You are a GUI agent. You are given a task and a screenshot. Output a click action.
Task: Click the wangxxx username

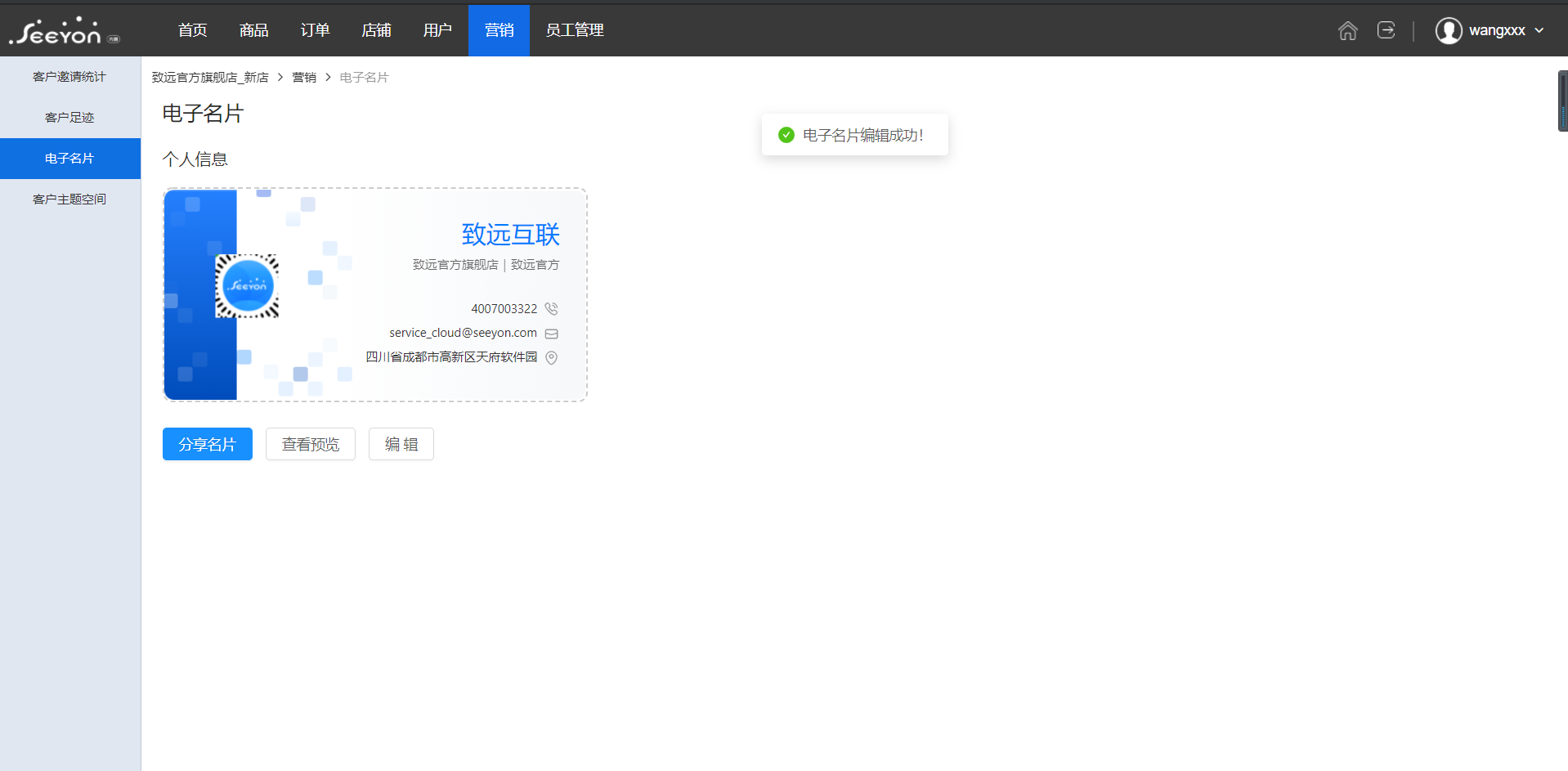(x=1497, y=30)
